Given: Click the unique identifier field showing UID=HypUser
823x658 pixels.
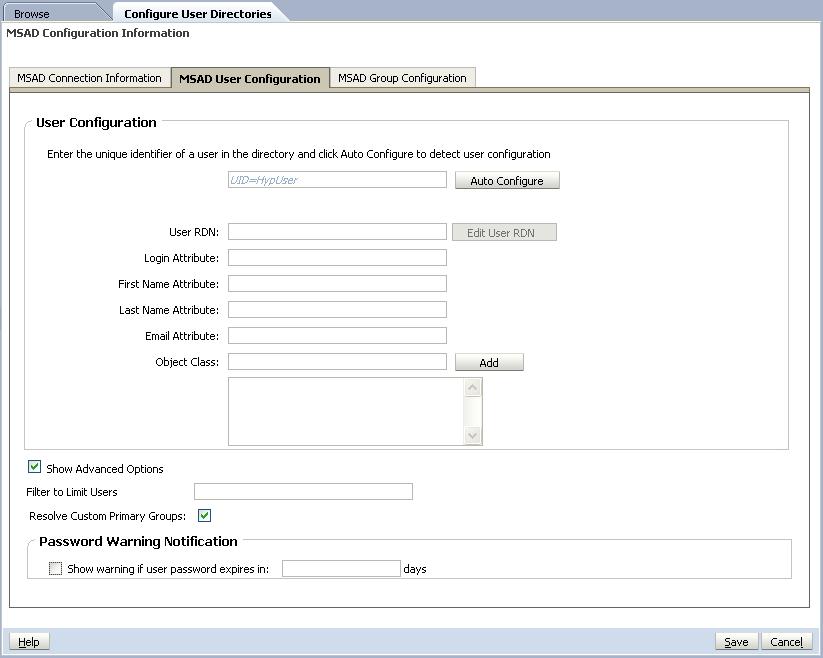Looking at the screenshot, I should click(x=335, y=179).
